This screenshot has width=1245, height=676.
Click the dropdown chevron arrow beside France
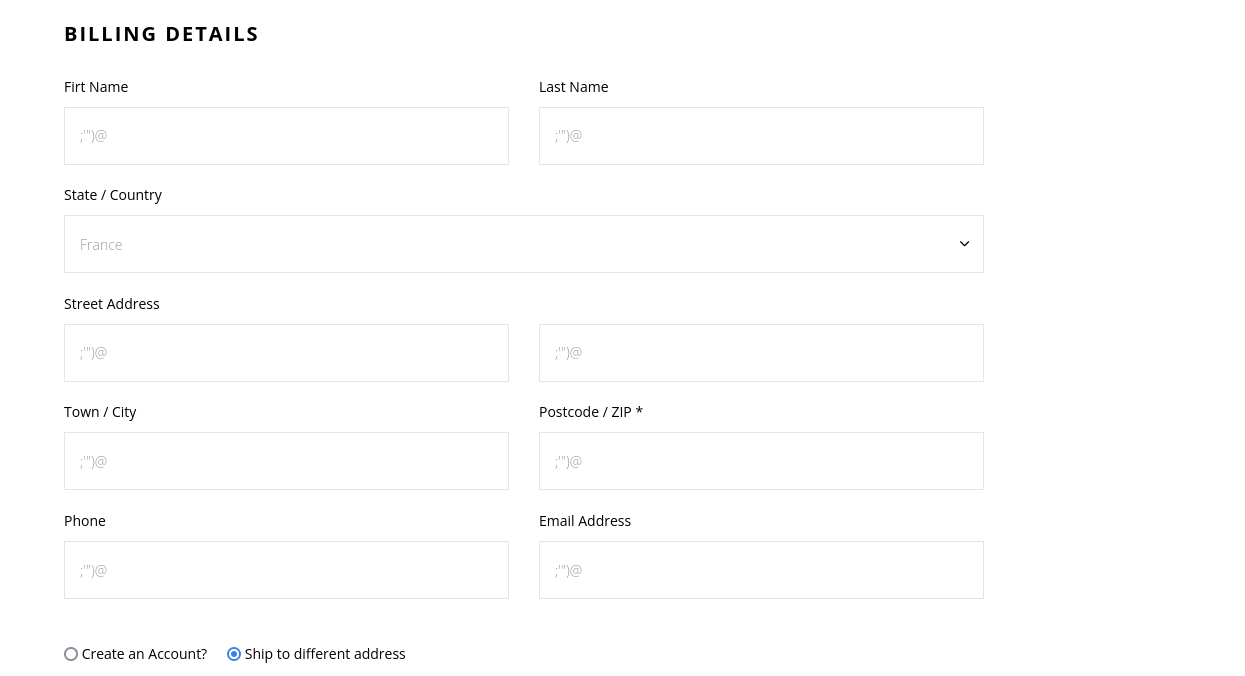964,244
